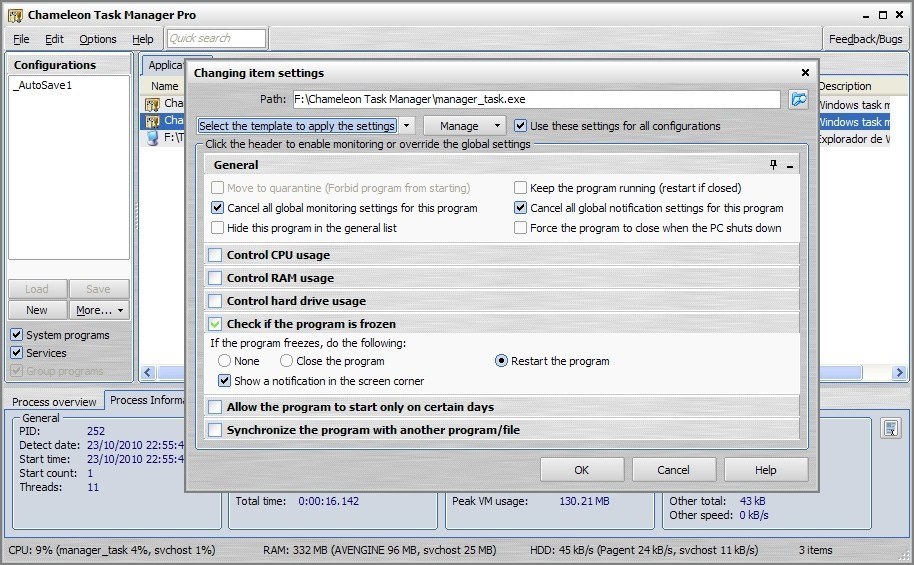Uncheck Show a notification in the screen corner
This screenshot has width=914, height=565.
(x=224, y=381)
